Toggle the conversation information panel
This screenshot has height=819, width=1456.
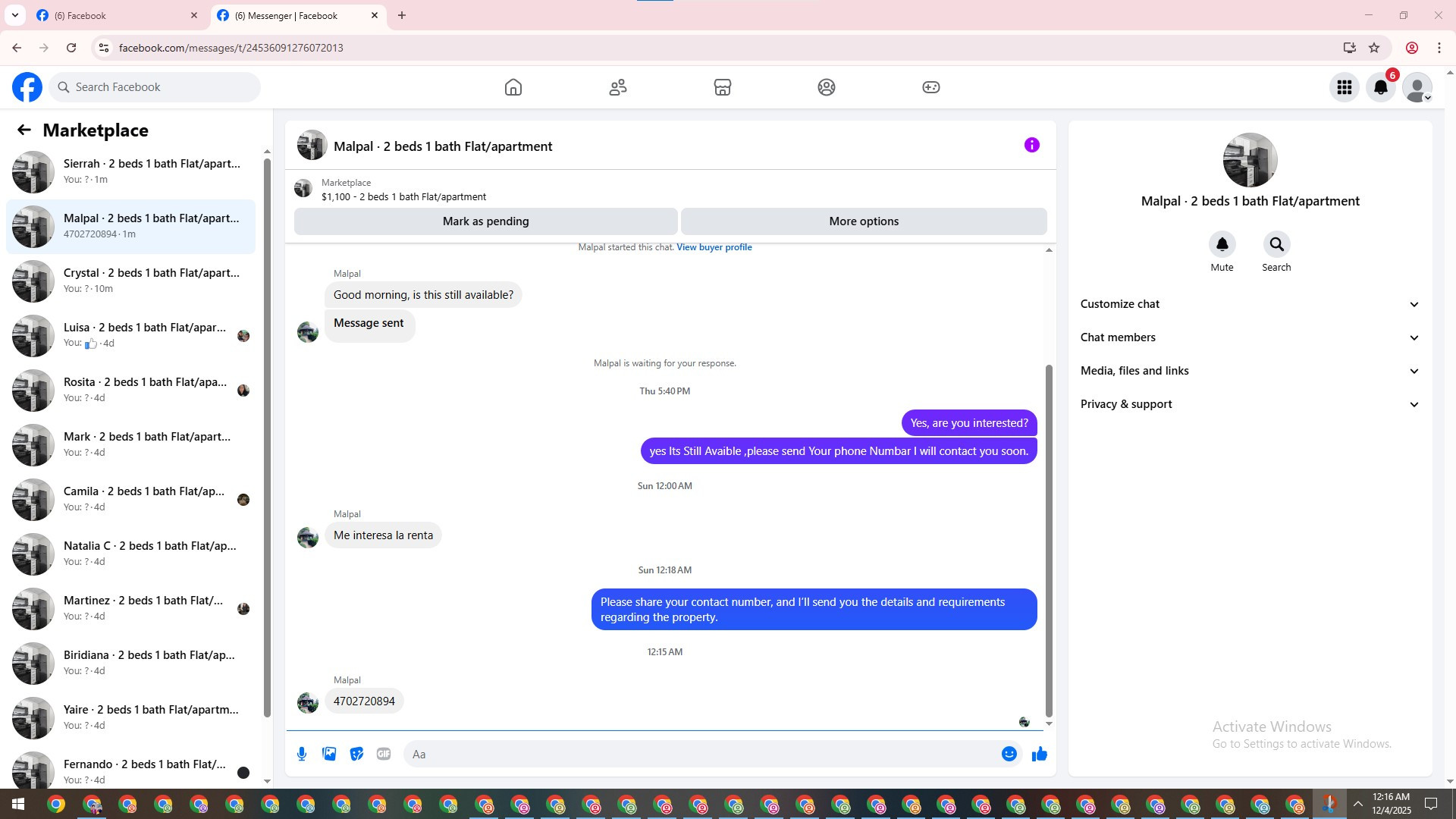point(1031,145)
